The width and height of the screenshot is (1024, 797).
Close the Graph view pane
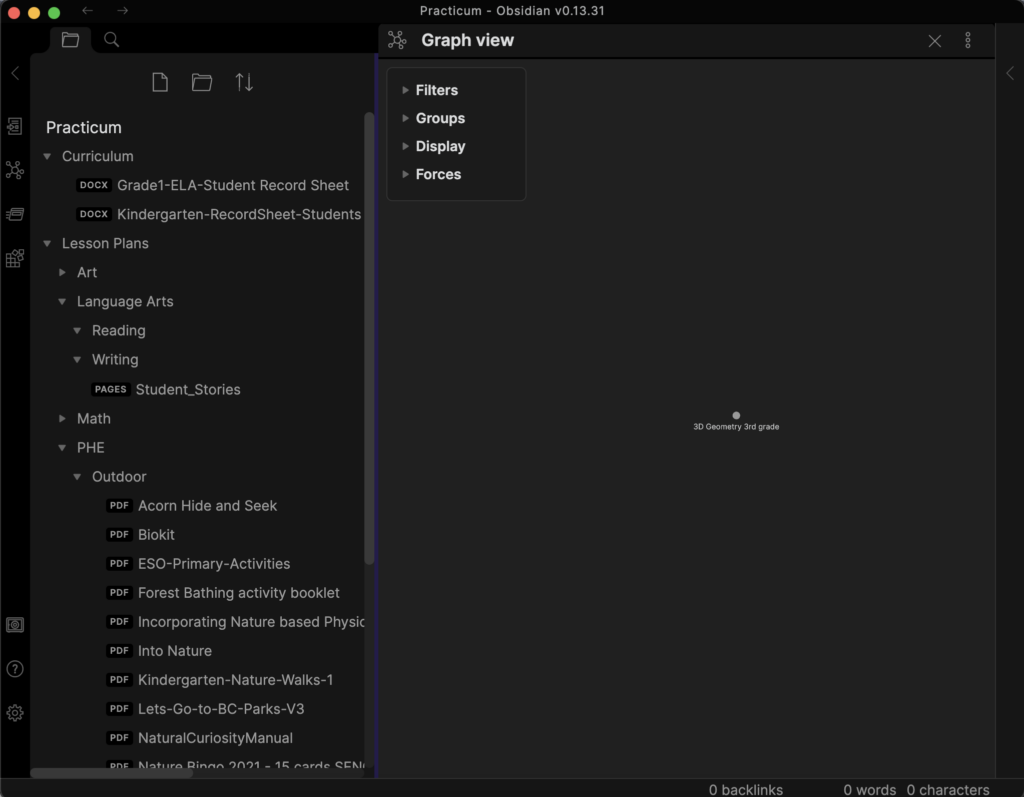(935, 41)
